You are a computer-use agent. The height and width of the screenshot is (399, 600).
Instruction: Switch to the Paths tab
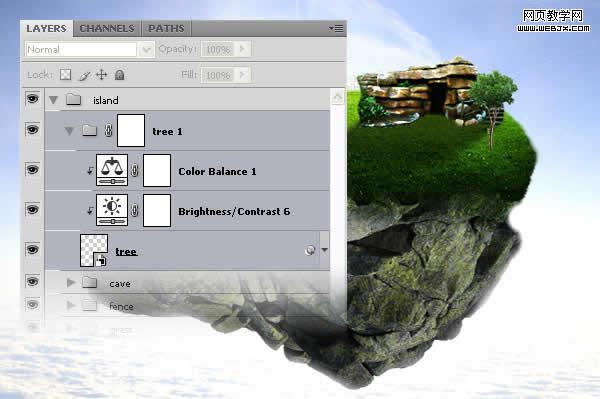[x=166, y=29]
